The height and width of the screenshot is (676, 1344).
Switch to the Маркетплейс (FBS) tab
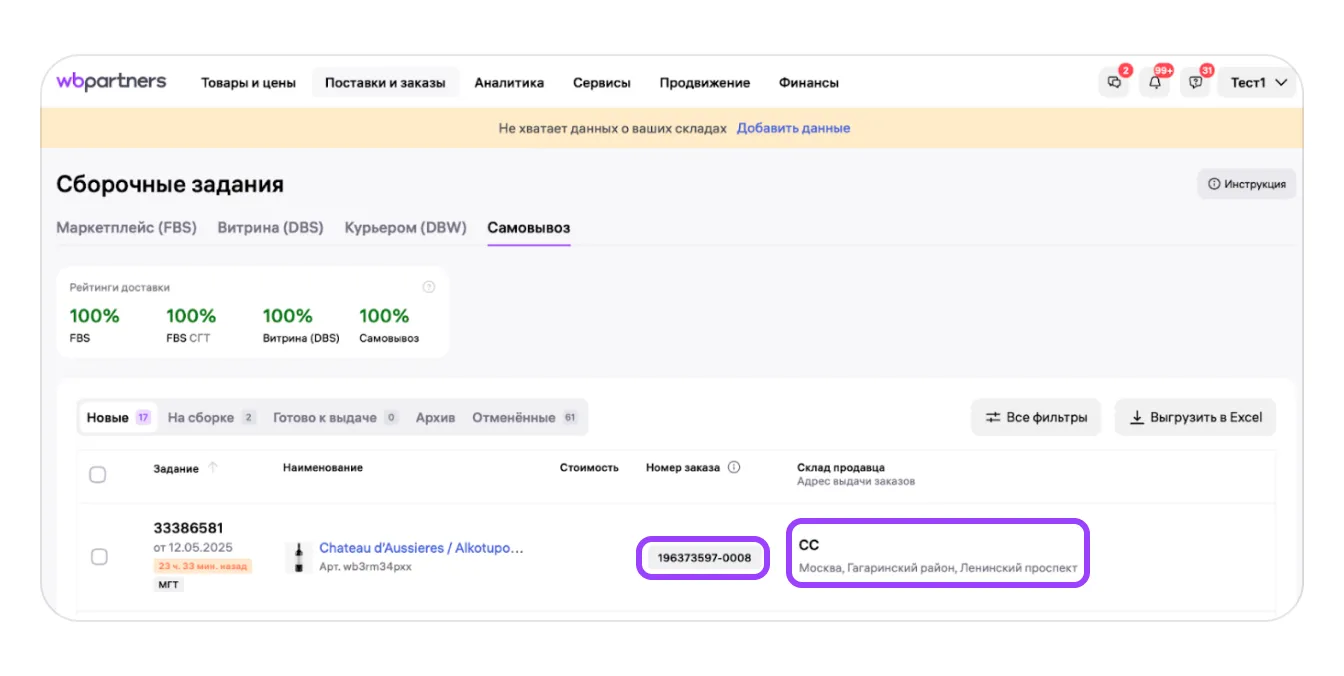coord(126,227)
